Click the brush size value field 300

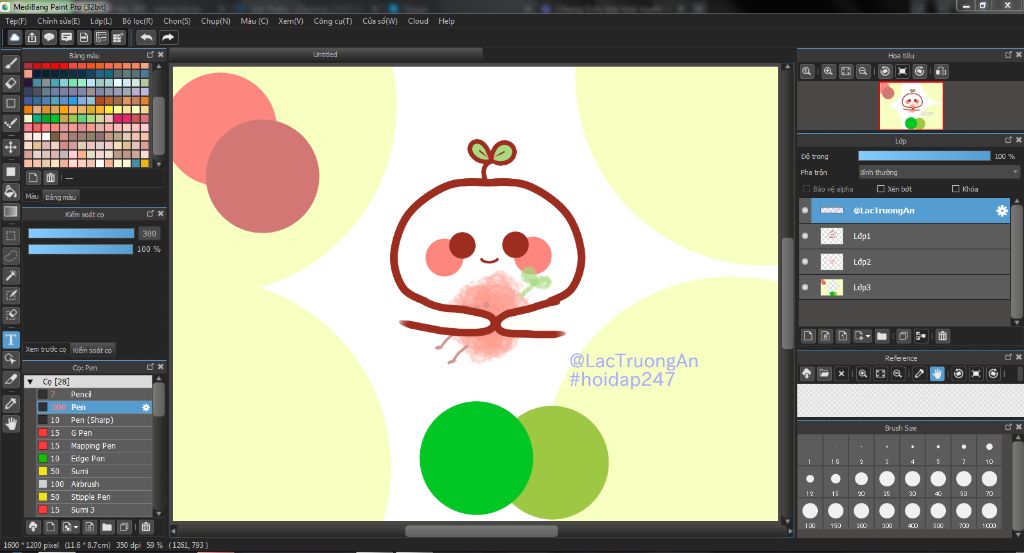tap(150, 233)
